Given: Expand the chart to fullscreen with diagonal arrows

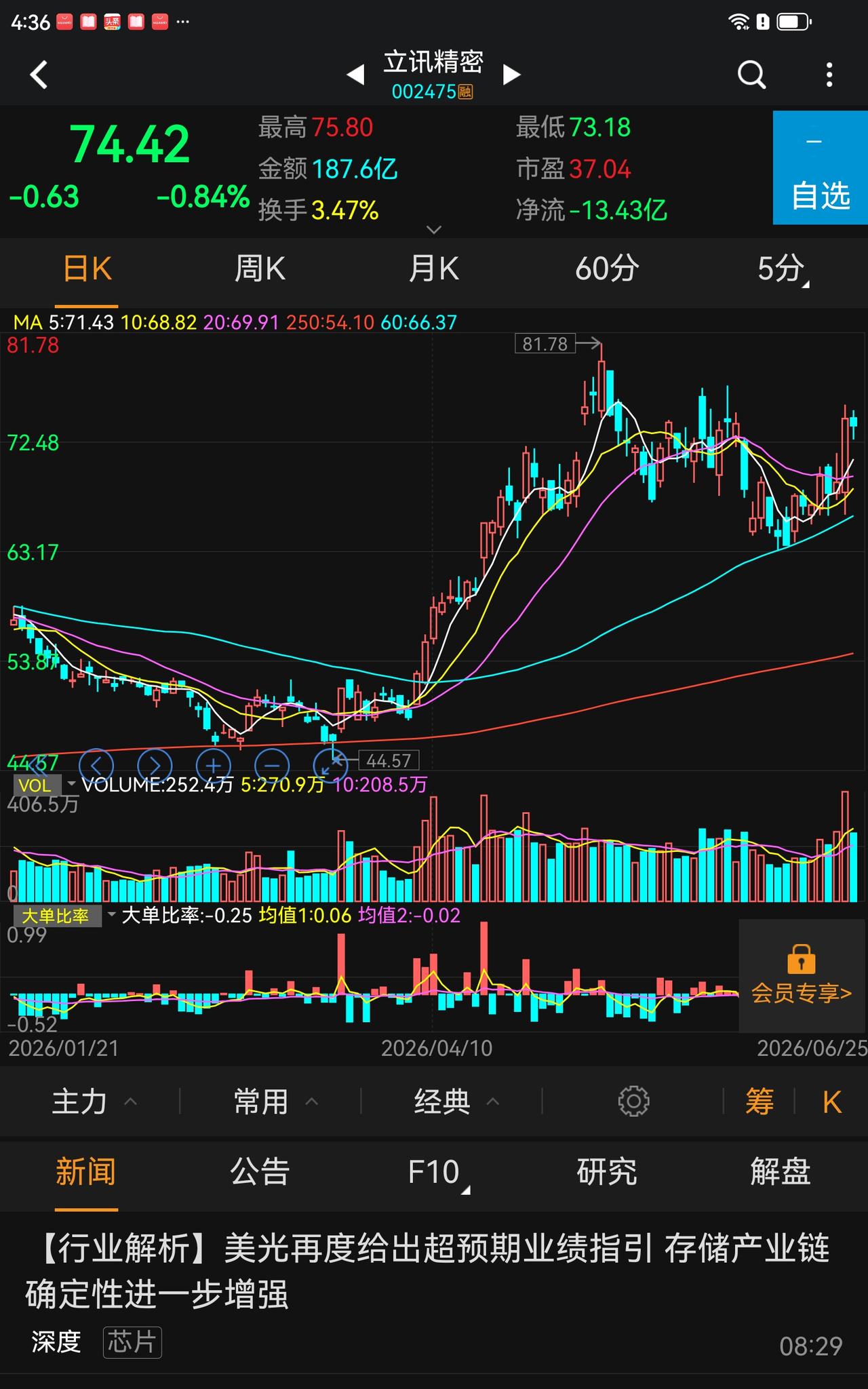Looking at the screenshot, I should (x=331, y=766).
